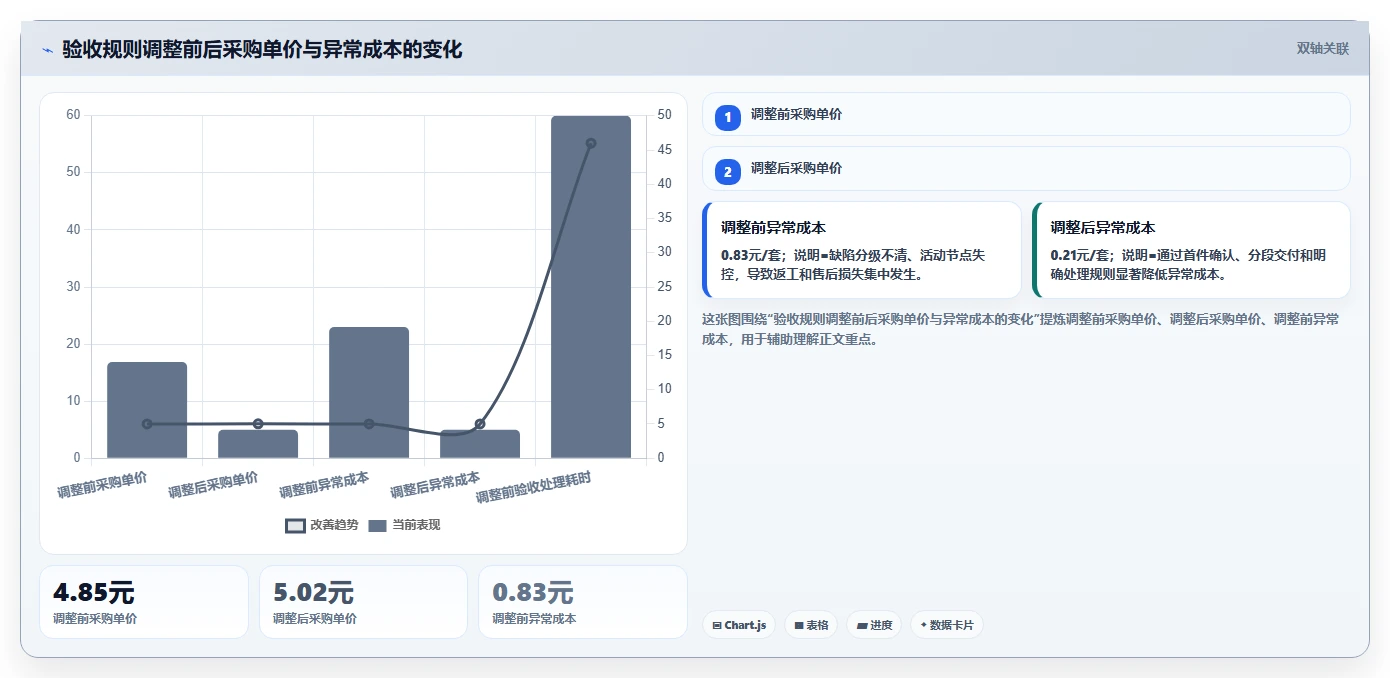
Task: Click the line point on 调整后异常成本 bar
Action: [480, 424]
